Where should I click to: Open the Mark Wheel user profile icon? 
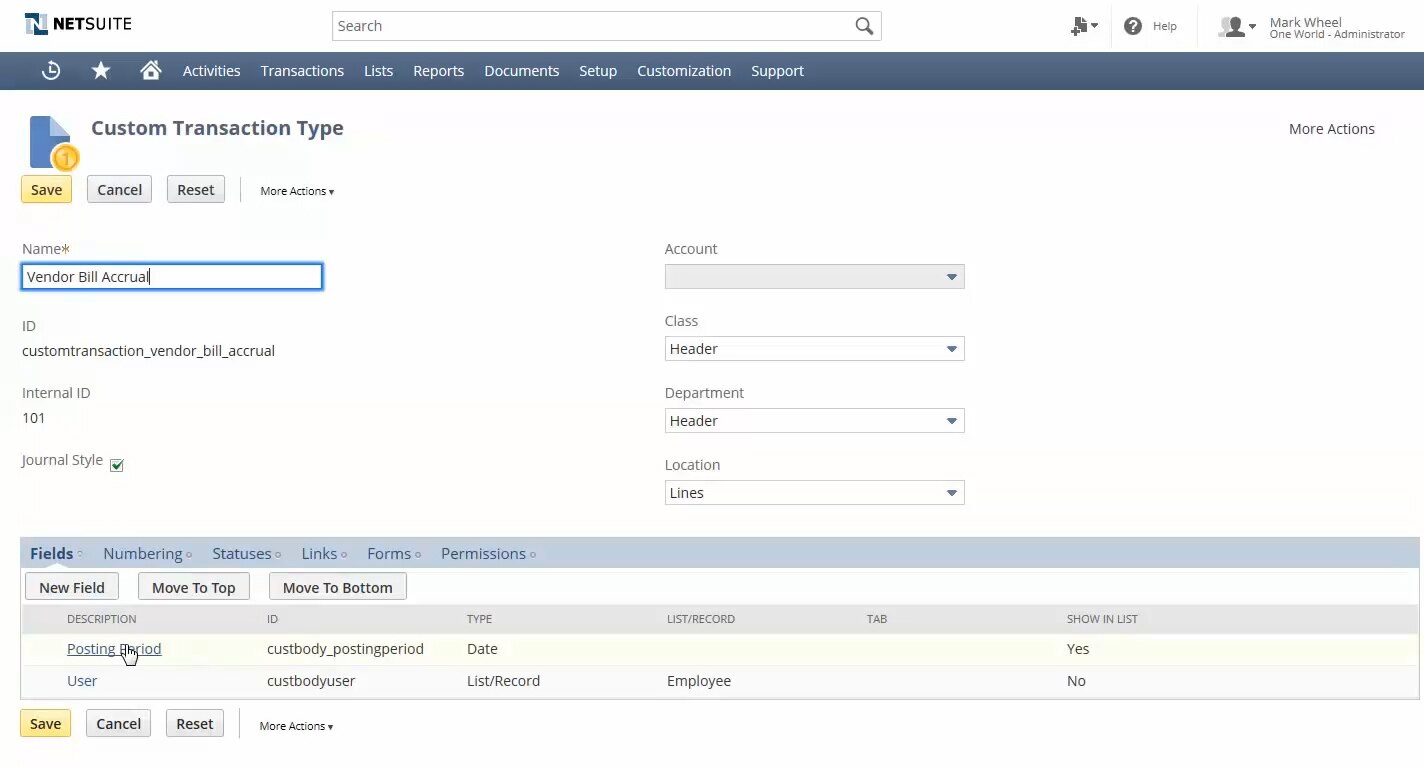coord(1236,27)
